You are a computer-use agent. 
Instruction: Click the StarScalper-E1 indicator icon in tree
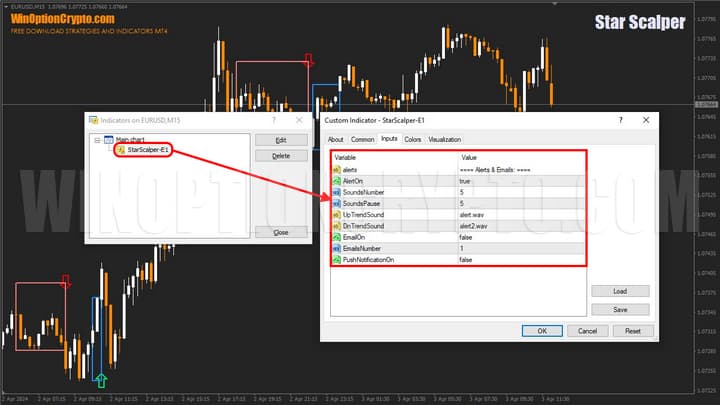click(121, 150)
